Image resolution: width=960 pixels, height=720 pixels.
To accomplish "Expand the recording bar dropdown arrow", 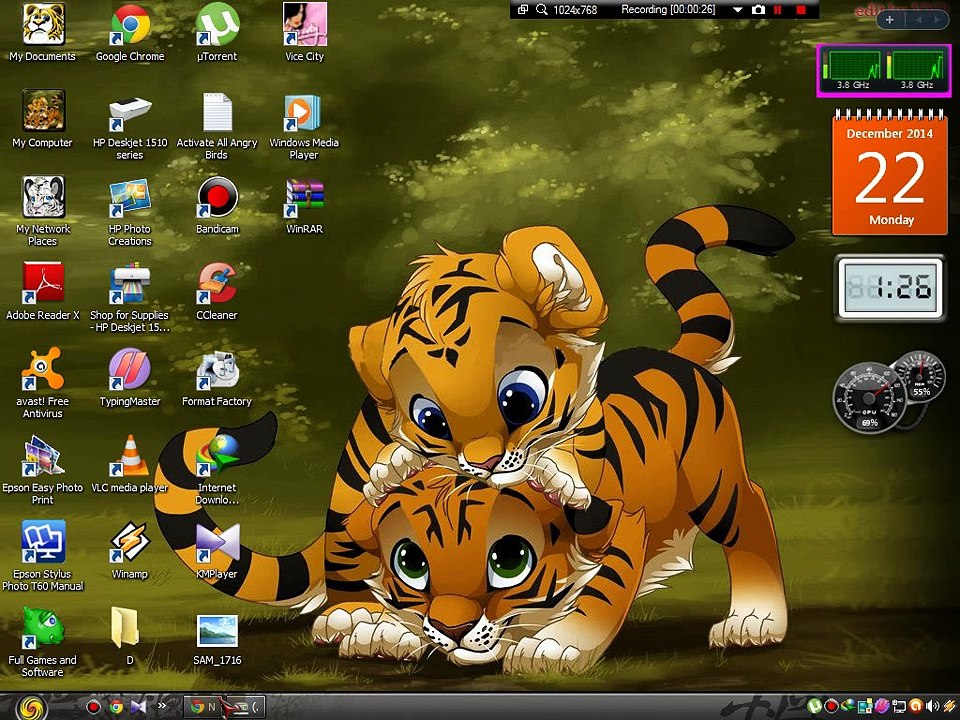I will [x=737, y=10].
